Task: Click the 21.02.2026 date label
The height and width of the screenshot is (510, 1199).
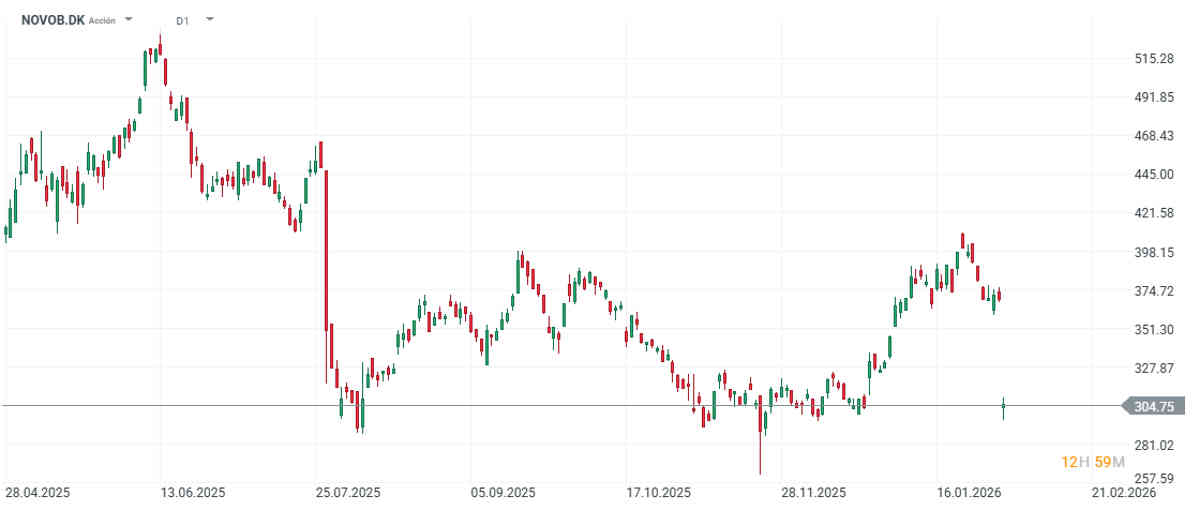Action: click(x=1124, y=493)
